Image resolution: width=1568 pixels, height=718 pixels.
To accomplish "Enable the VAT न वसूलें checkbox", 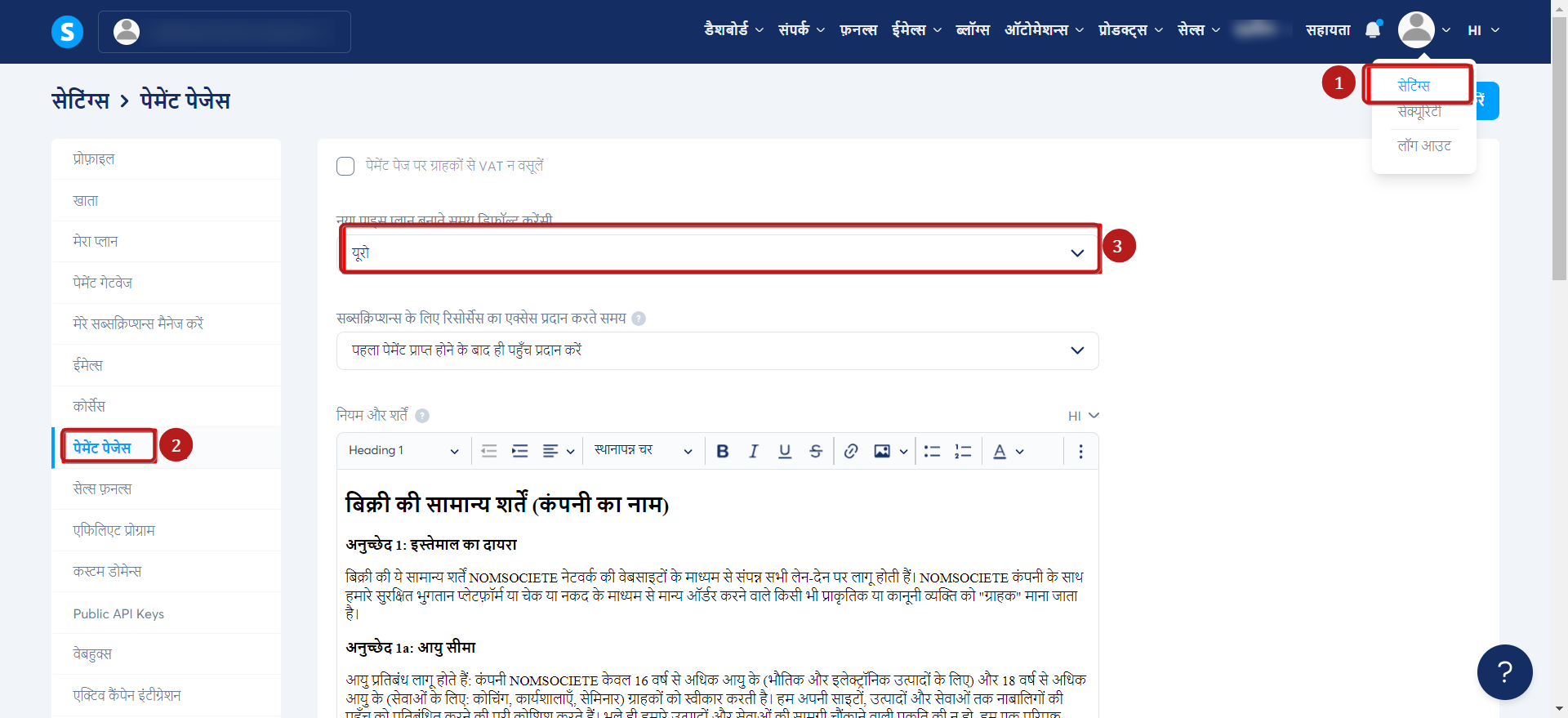I will pyautogui.click(x=345, y=167).
